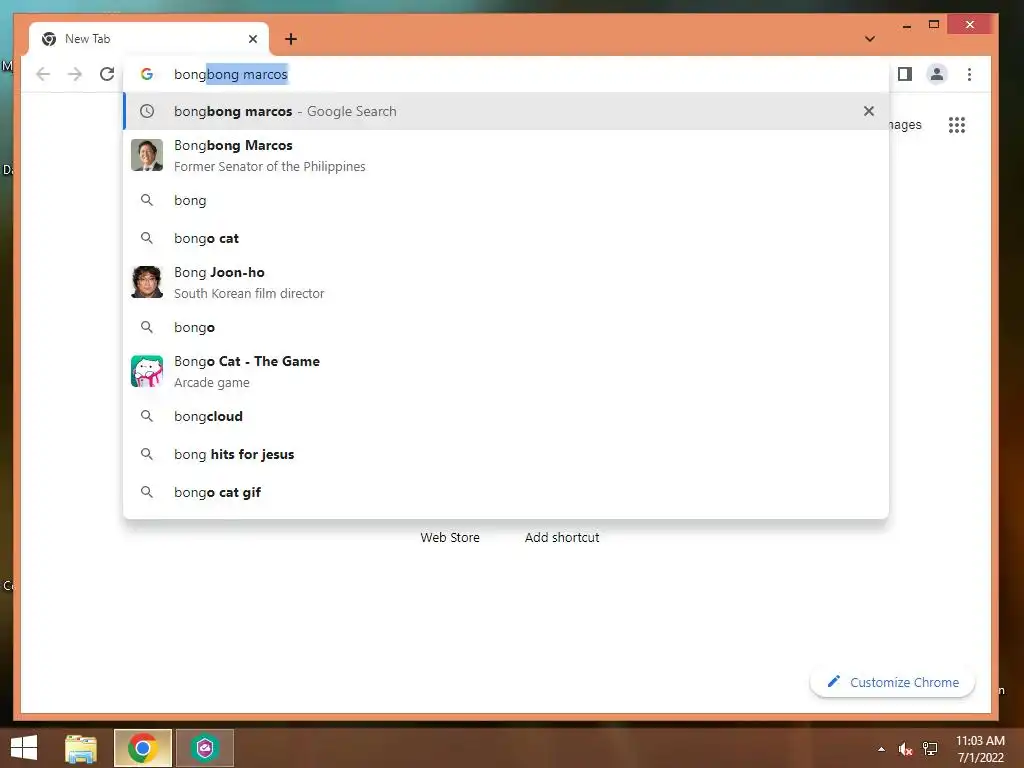Image resolution: width=1024 pixels, height=768 pixels.
Task: Remove the bongbong marcos history suggestion
Action: tap(869, 111)
